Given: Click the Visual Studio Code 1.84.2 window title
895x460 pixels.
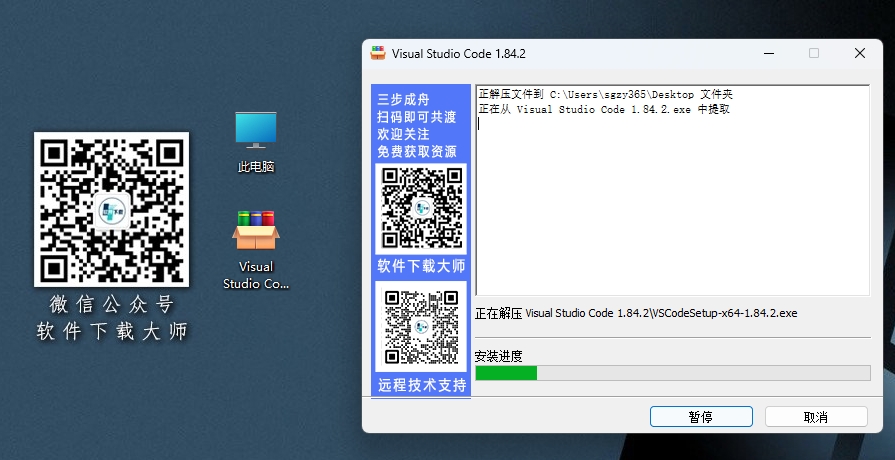Looking at the screenshot, I should click(x=458, y=54).
